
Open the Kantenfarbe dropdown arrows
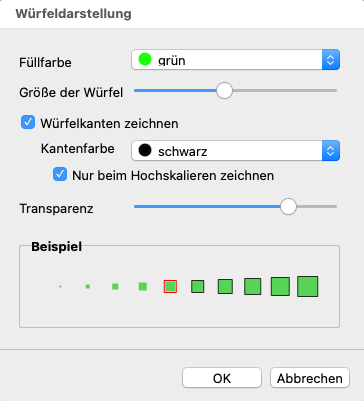(x=331, y=151)
